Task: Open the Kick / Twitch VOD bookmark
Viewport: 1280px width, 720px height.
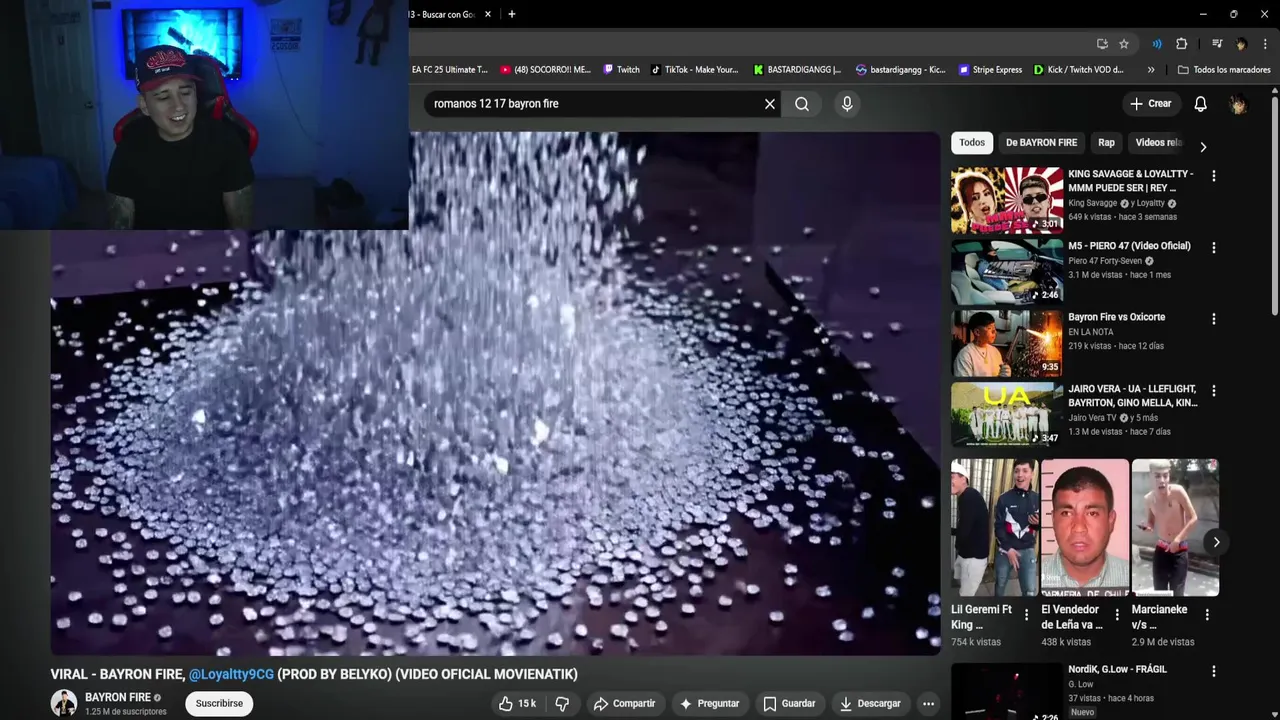Action: (x=1079, y=70)
